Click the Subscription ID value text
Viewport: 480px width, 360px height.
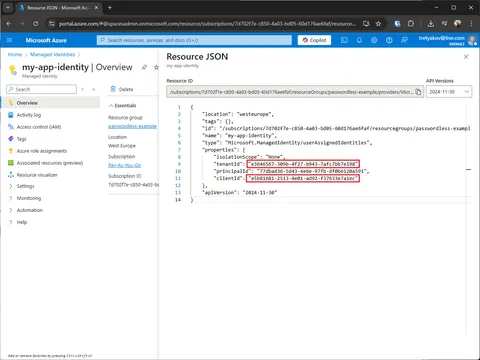[133, 185]
